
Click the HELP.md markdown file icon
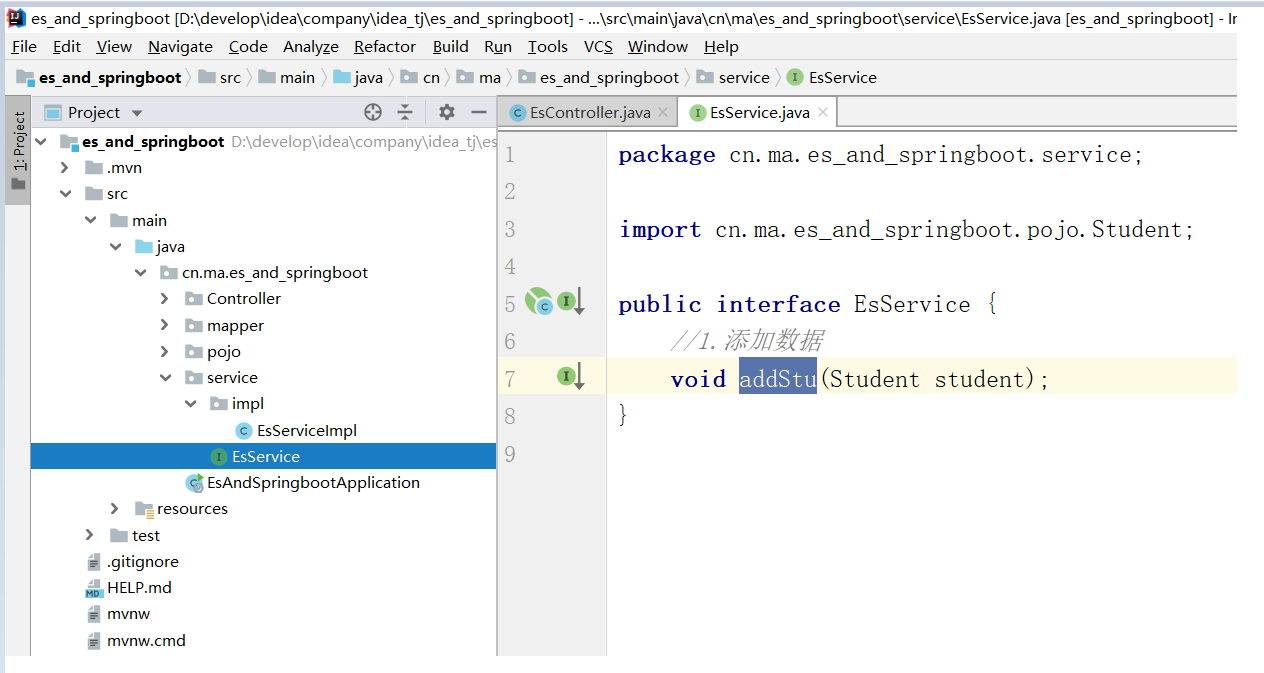(x=94, y=588)
